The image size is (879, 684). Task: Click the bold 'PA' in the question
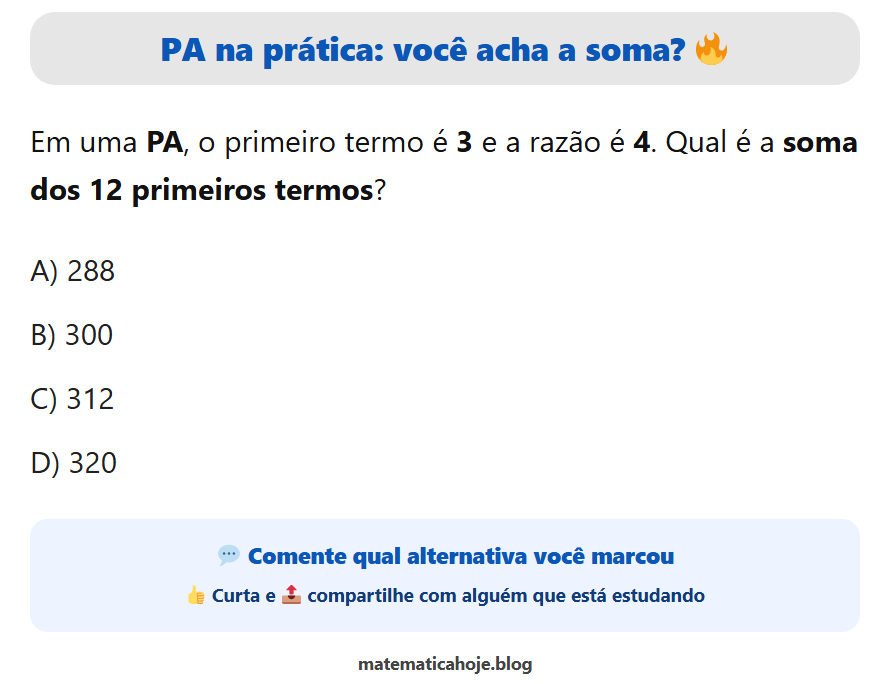point(165,142)
